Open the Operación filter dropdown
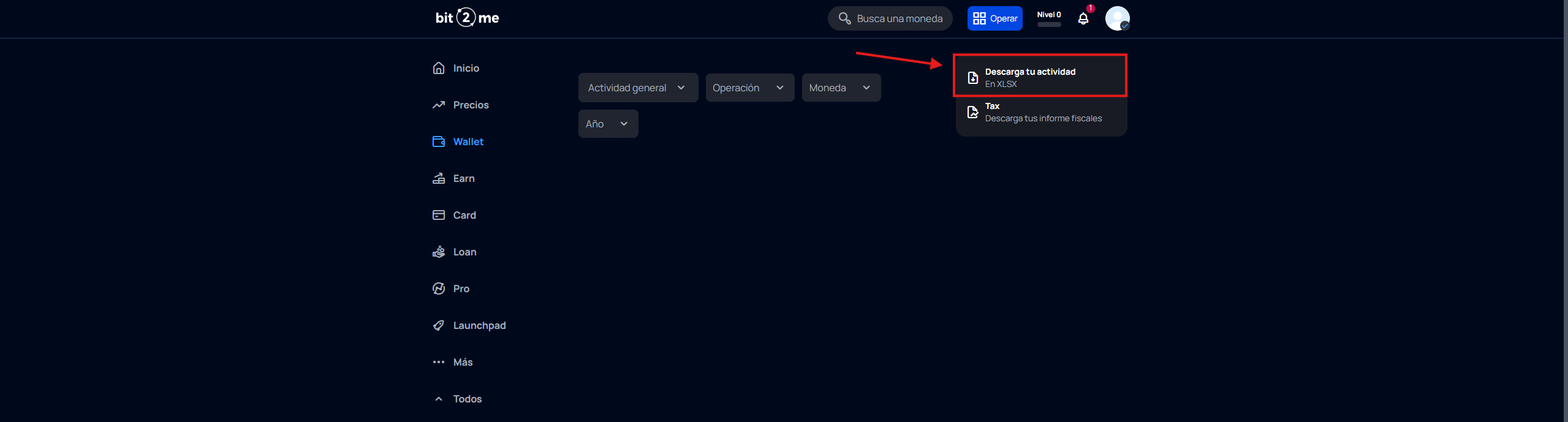Screen dimensions: 1568x422 [x=750, y=88]
